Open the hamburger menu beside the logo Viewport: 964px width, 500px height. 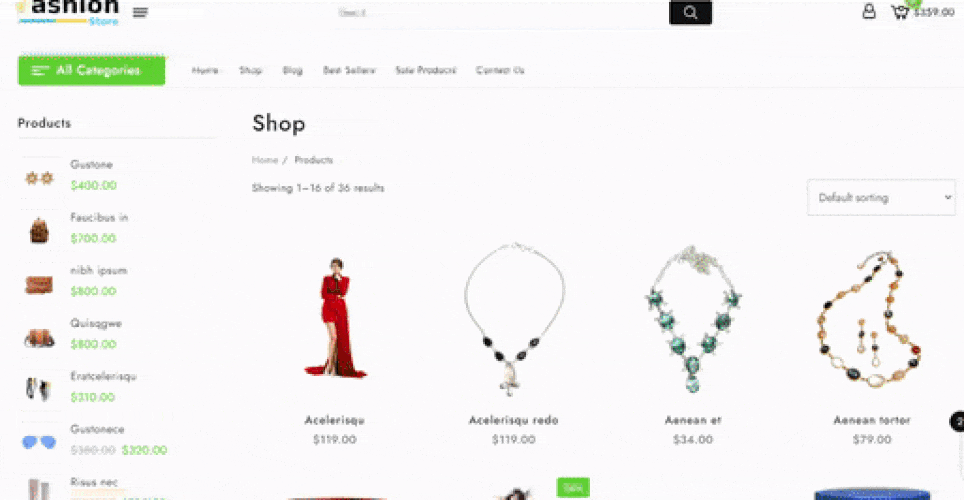point(140,12)
